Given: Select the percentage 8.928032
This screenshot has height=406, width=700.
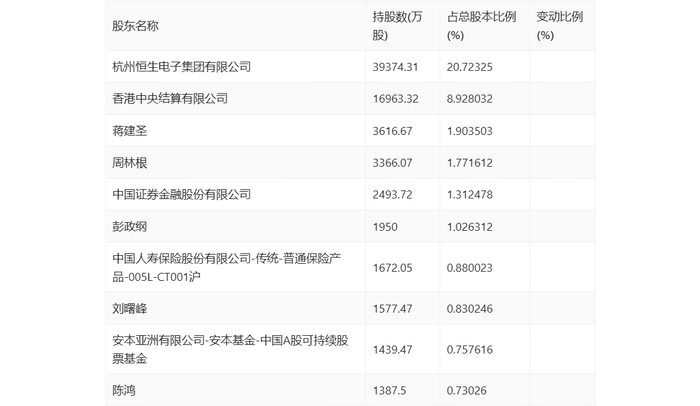Looking at the screenshot, I should coord(470,99).
